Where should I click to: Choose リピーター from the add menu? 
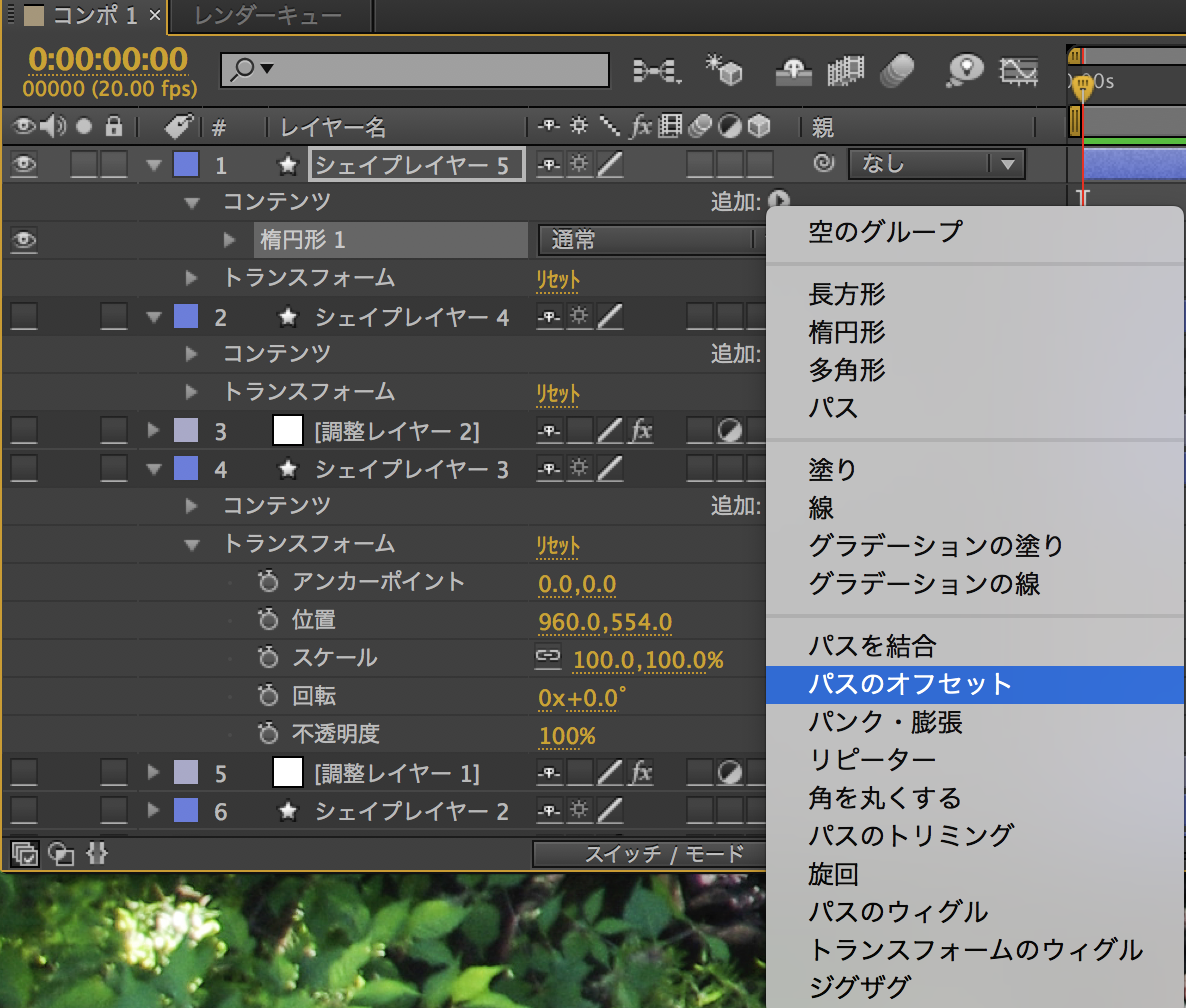pos(975,760)
